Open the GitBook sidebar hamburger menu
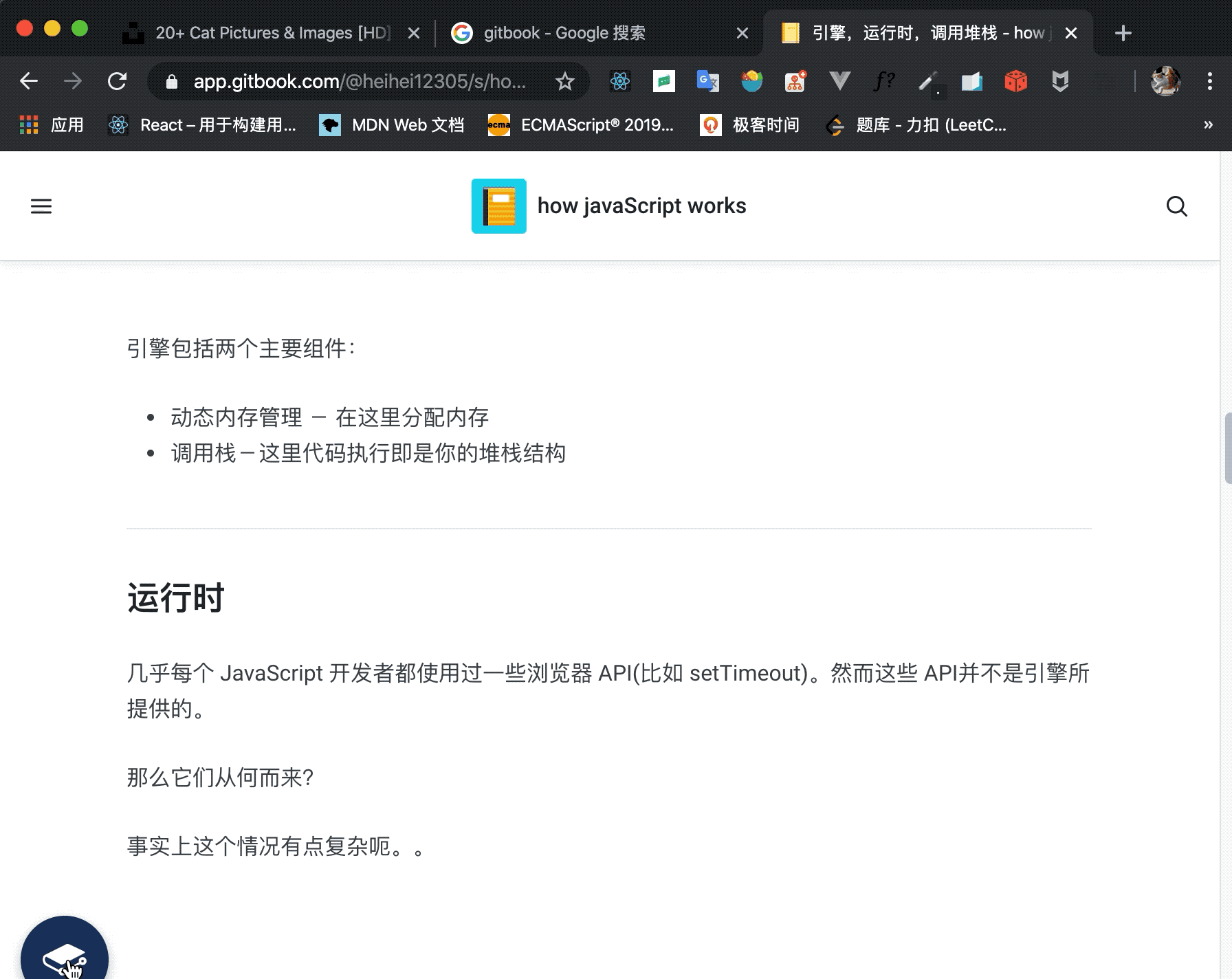1232x979 pixels. (x=41, y=206)
